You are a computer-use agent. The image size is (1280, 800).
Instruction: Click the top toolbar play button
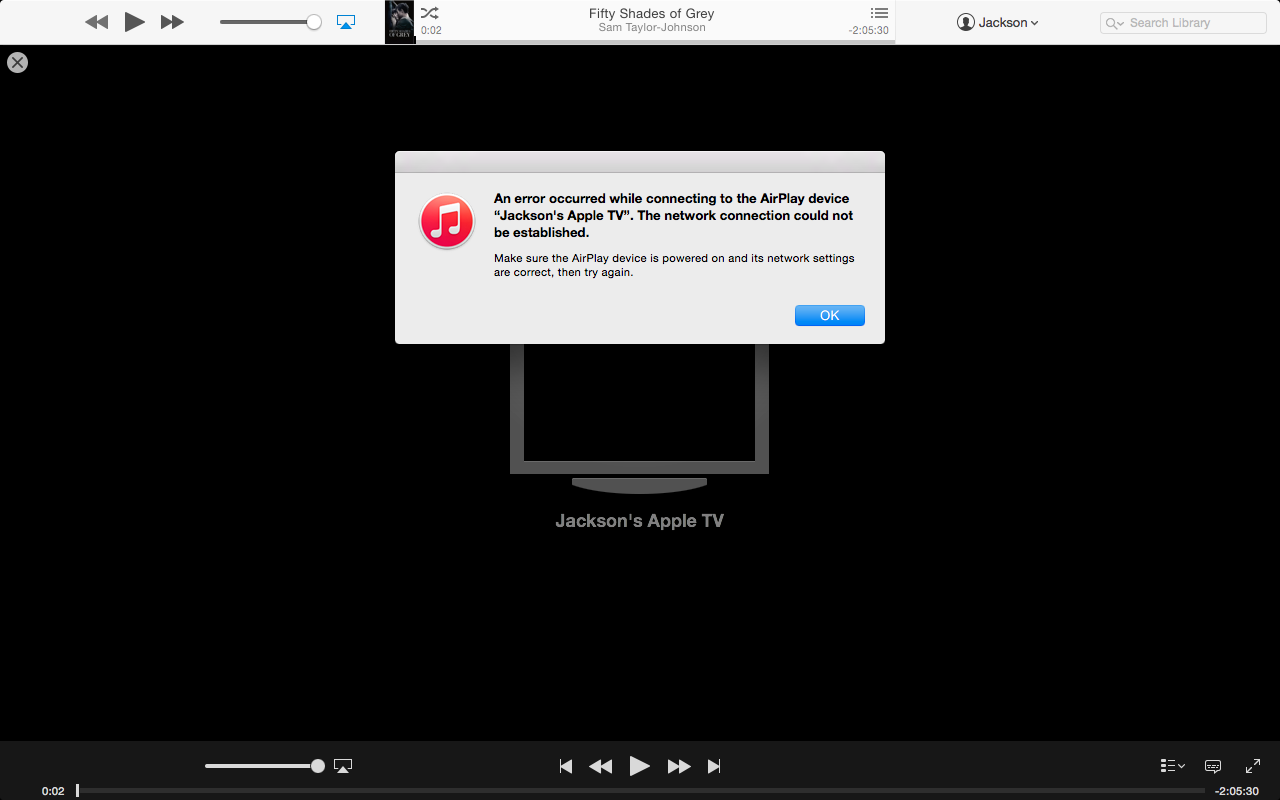point(134,22)
